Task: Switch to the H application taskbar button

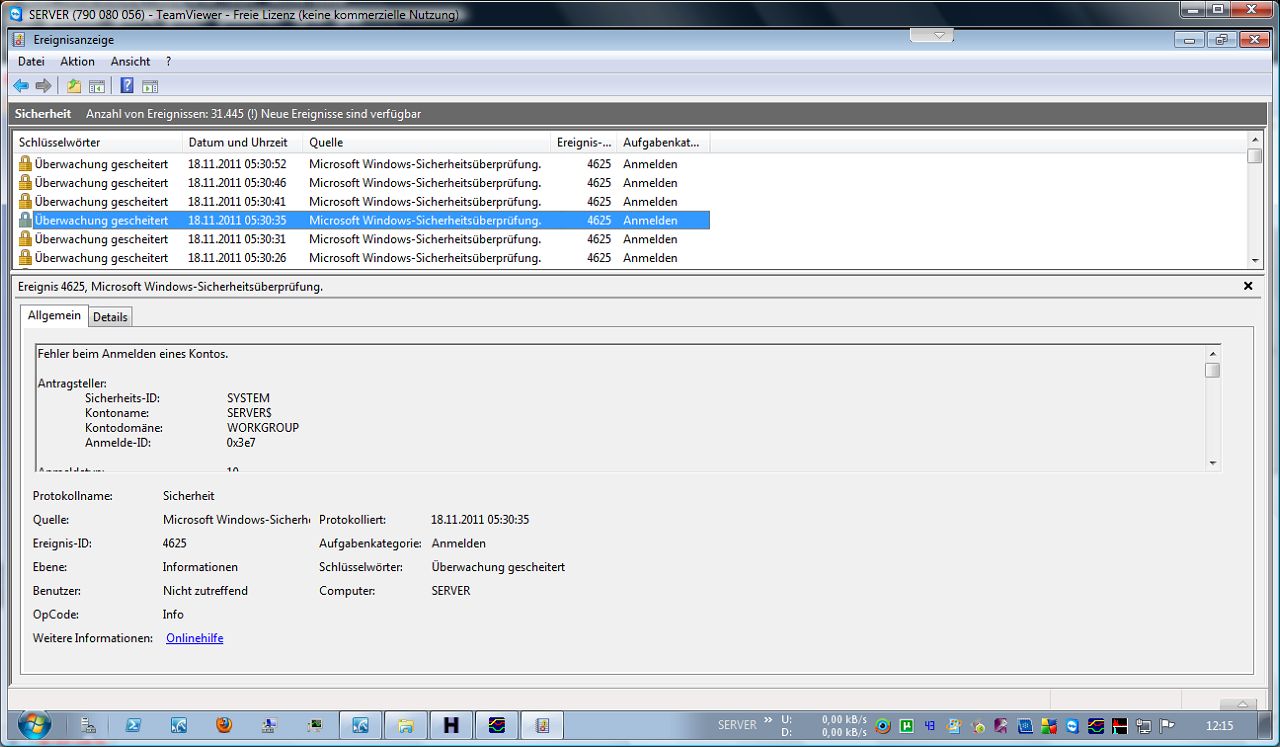Action: click(x=451, y=725)
